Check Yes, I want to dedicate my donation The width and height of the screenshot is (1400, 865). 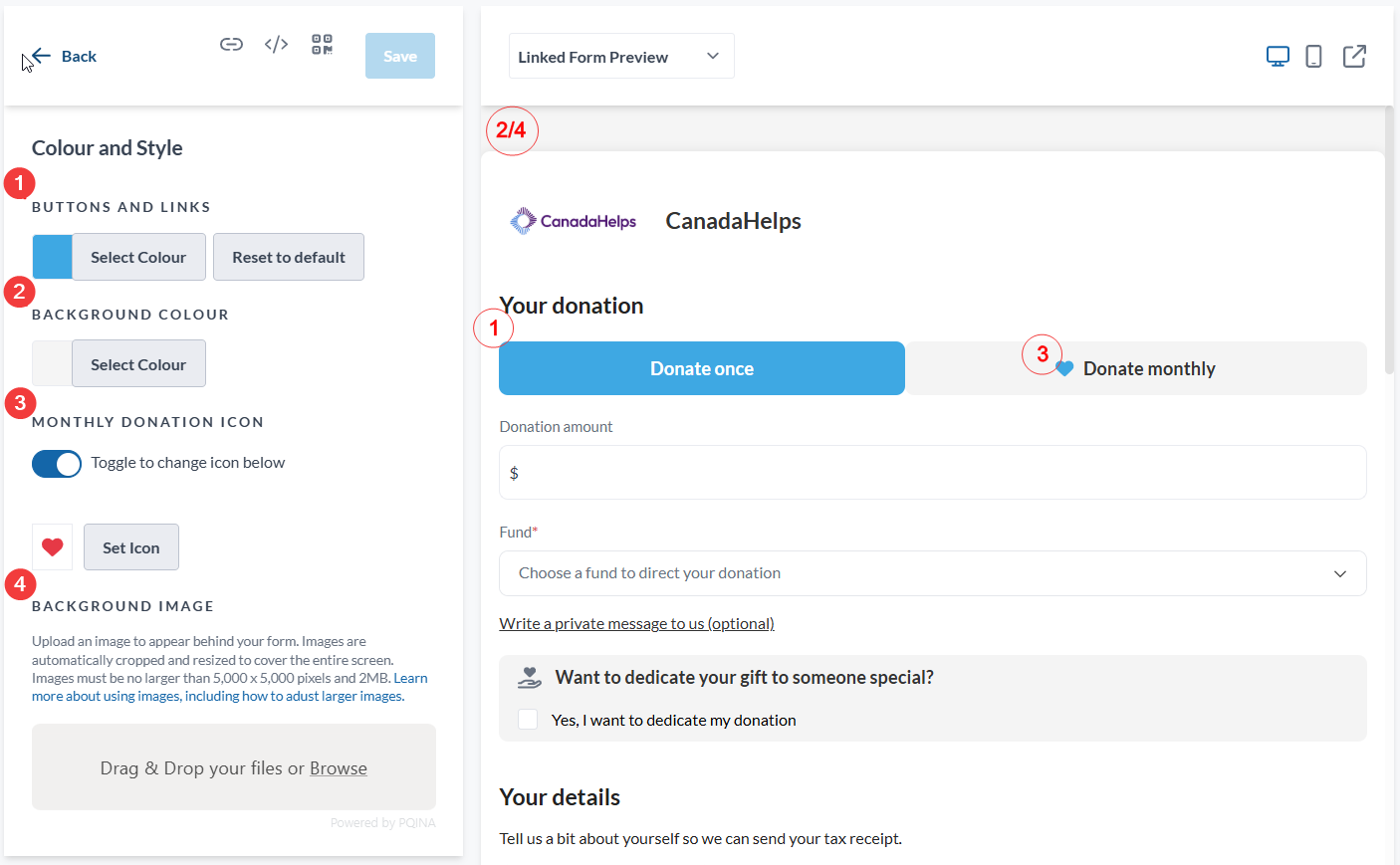528,719
